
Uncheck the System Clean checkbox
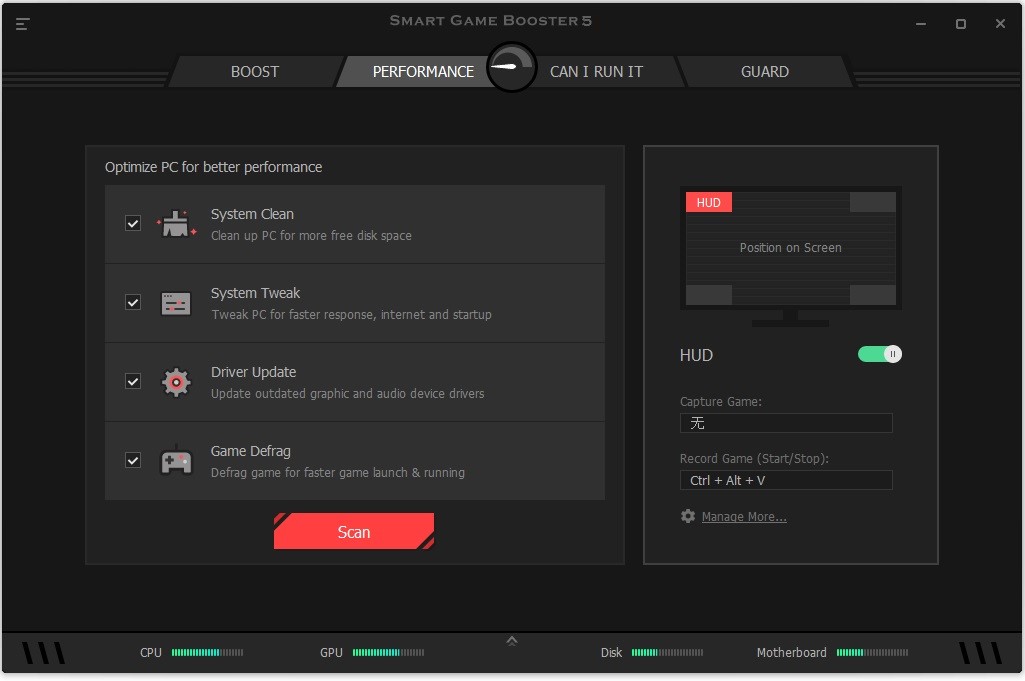click(x=133, y=223)
